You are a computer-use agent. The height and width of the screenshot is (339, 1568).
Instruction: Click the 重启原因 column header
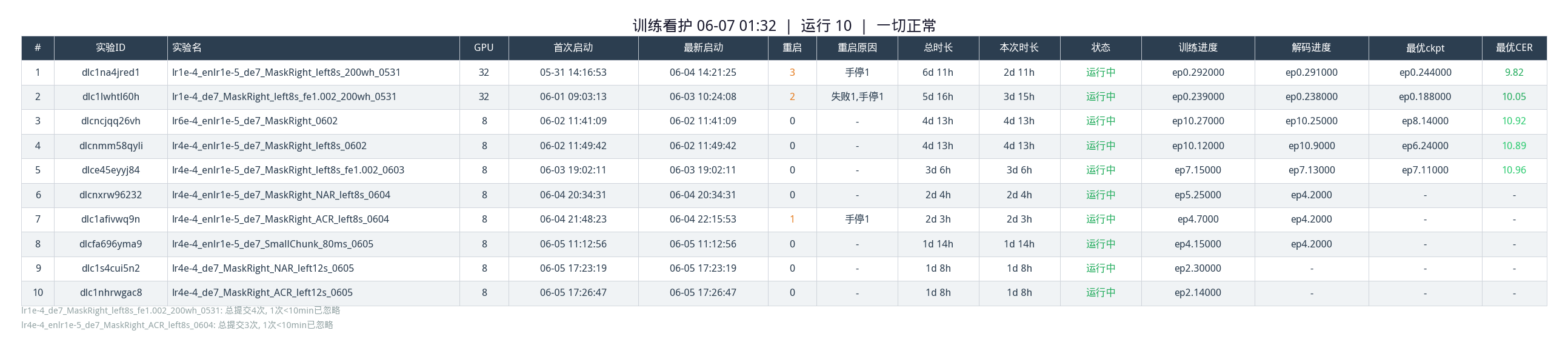pyautogui.click(x=857, y=47)
